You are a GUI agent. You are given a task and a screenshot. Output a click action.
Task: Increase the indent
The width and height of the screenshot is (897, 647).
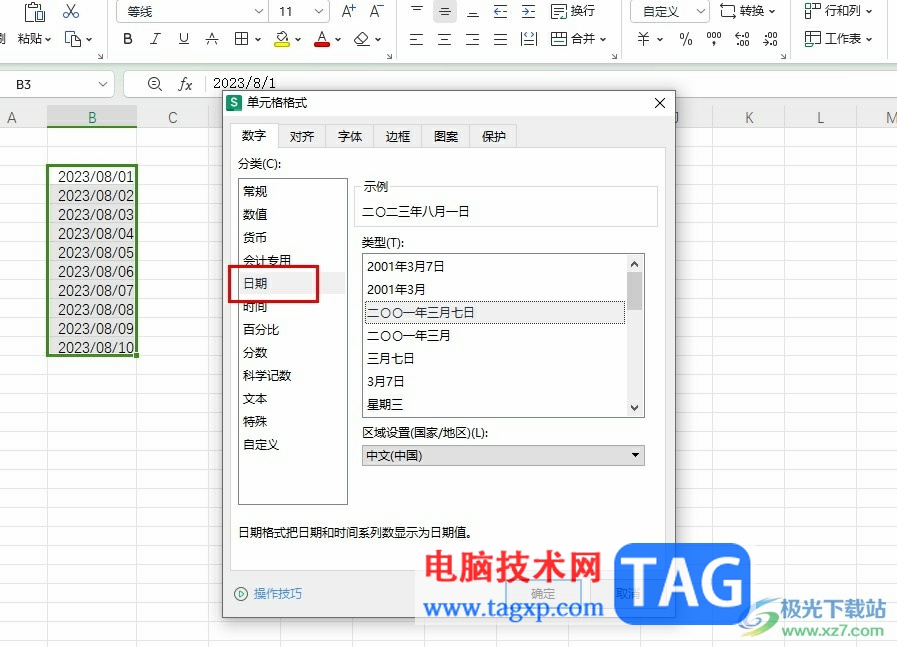(529, 11)
